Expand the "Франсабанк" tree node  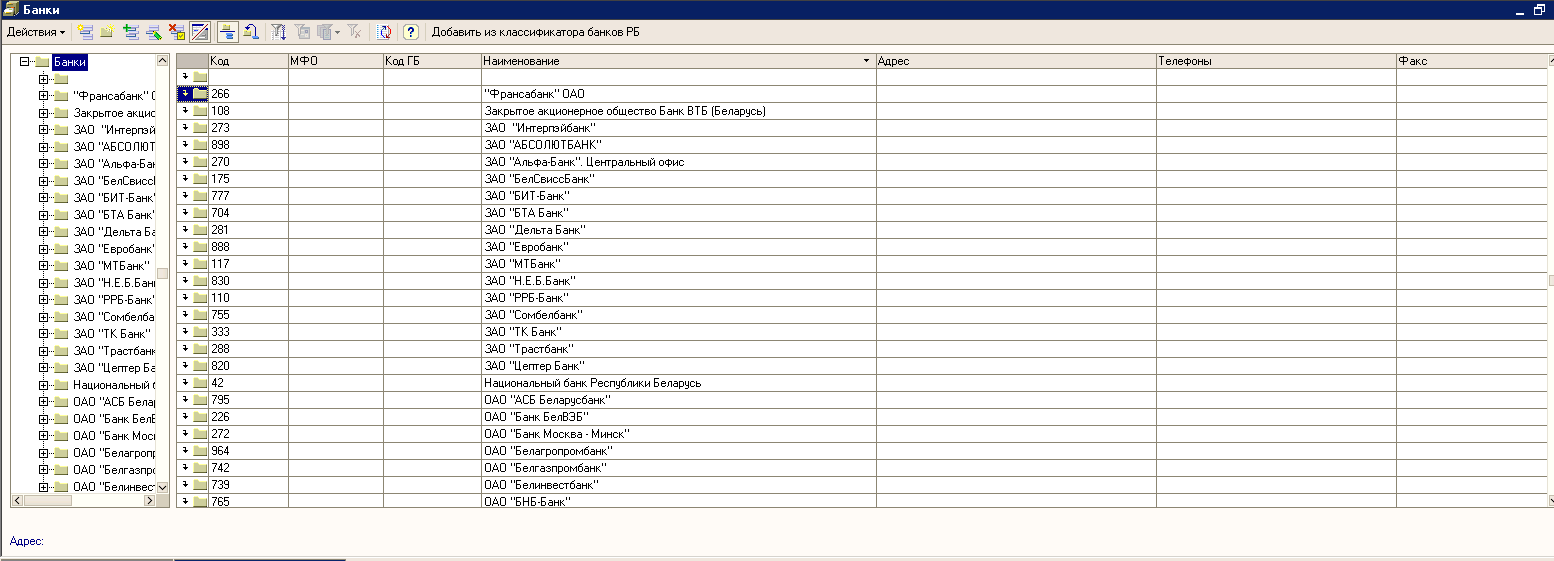[x=43, y=96]
